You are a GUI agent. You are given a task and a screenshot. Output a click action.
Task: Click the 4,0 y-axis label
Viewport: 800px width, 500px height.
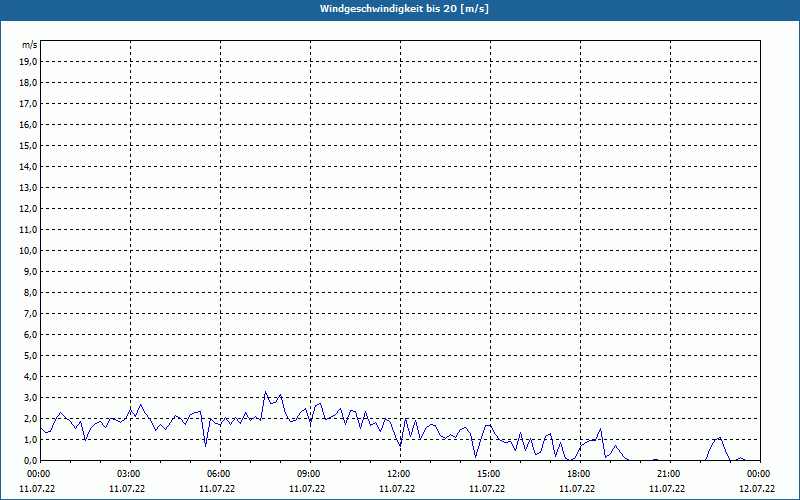pos(31,376)
